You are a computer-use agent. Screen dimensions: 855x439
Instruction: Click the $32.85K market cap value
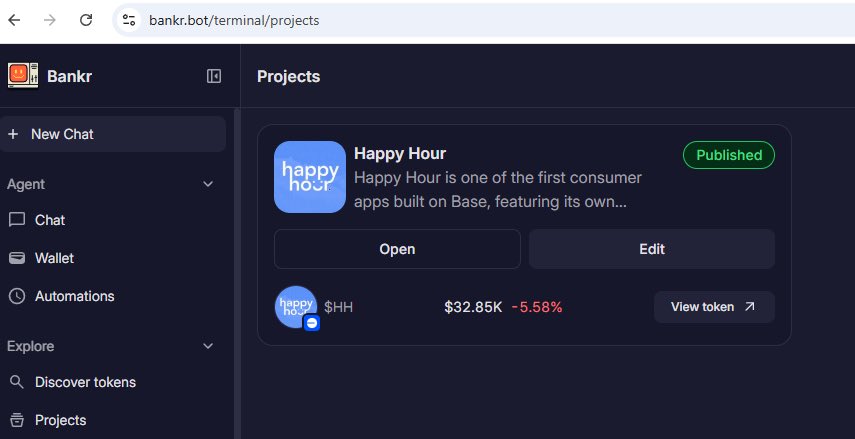coord(473,307)
